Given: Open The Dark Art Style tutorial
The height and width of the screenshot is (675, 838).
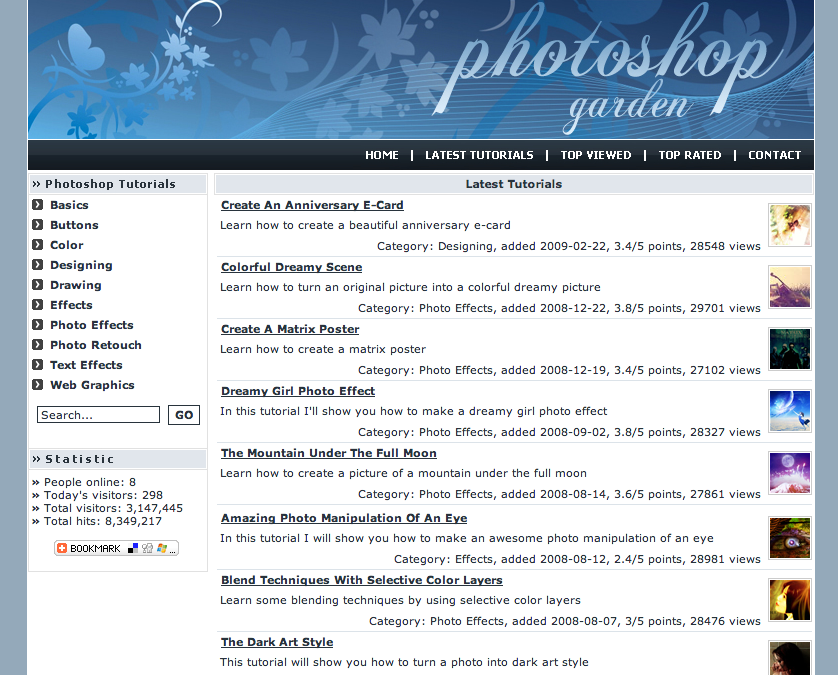Looking at the screenshot, I should coord(277,642).
